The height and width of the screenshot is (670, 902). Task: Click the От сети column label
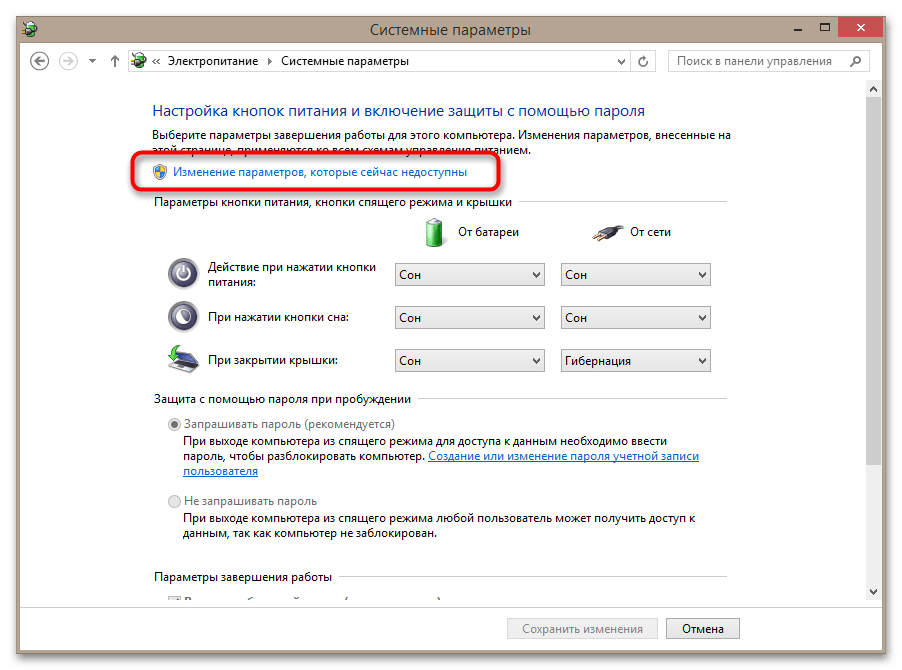click(650, 232)
